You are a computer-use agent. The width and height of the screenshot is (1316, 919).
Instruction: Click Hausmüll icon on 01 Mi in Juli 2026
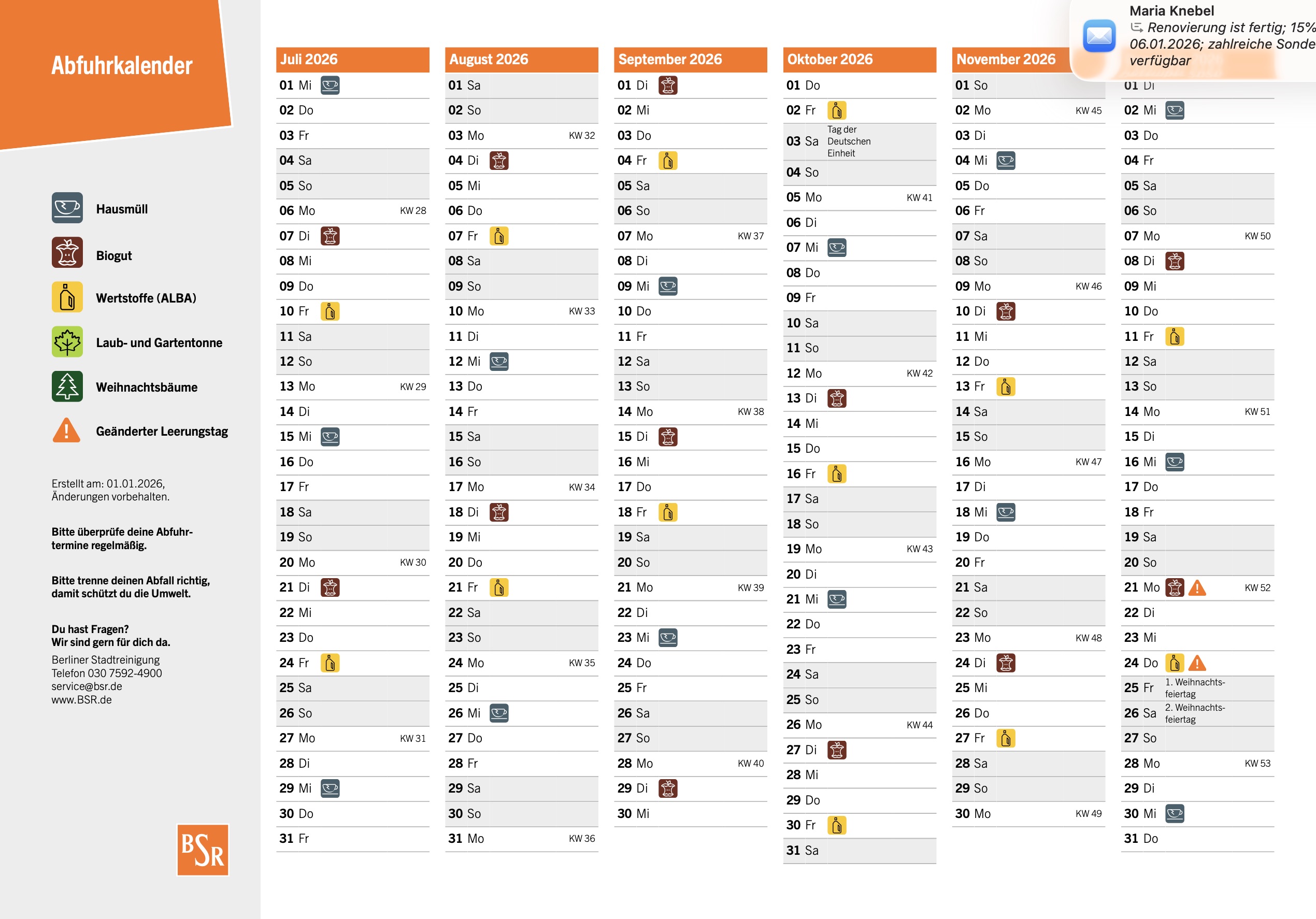tap(330, 85)
